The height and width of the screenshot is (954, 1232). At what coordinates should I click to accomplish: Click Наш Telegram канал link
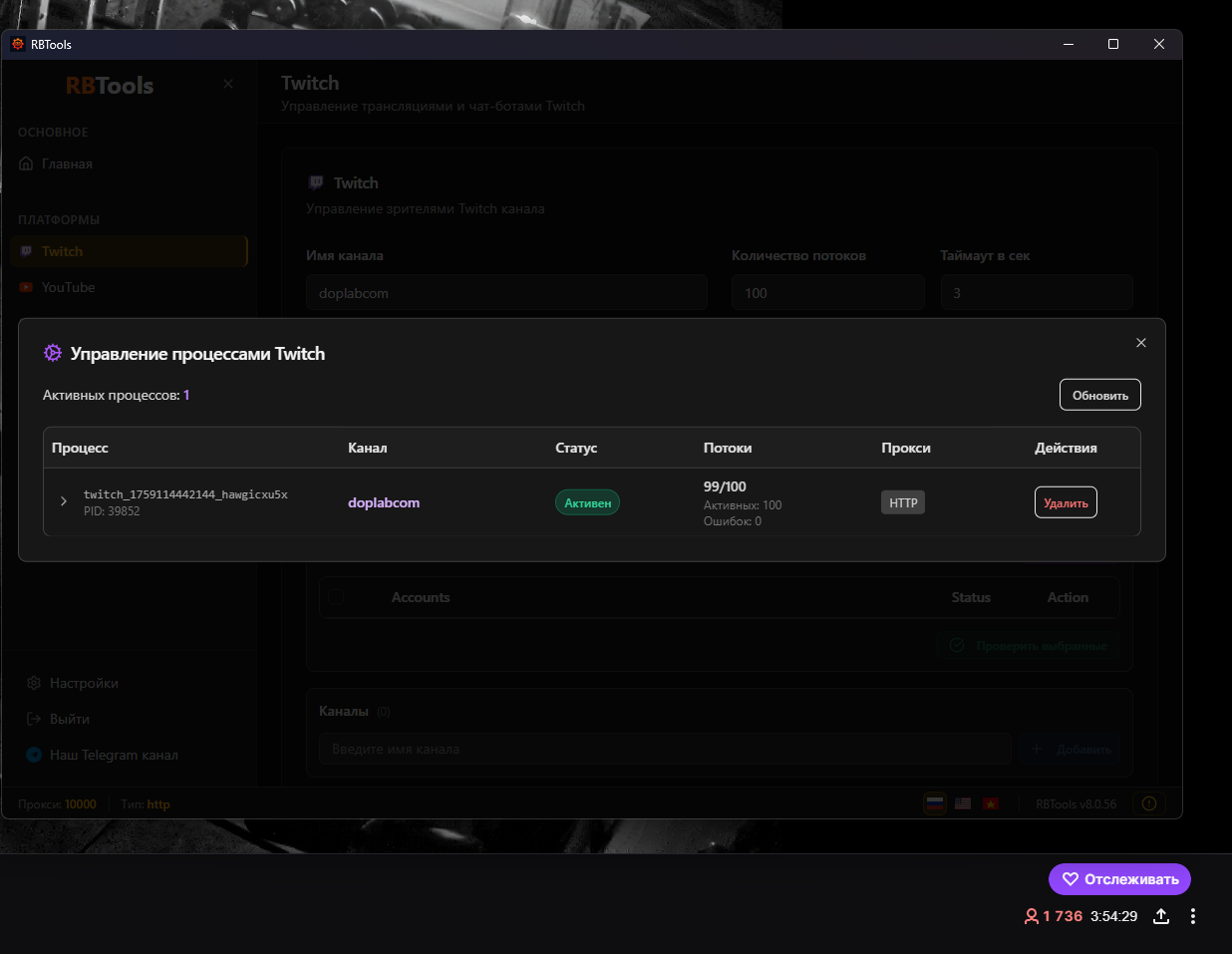click(114, 755)
